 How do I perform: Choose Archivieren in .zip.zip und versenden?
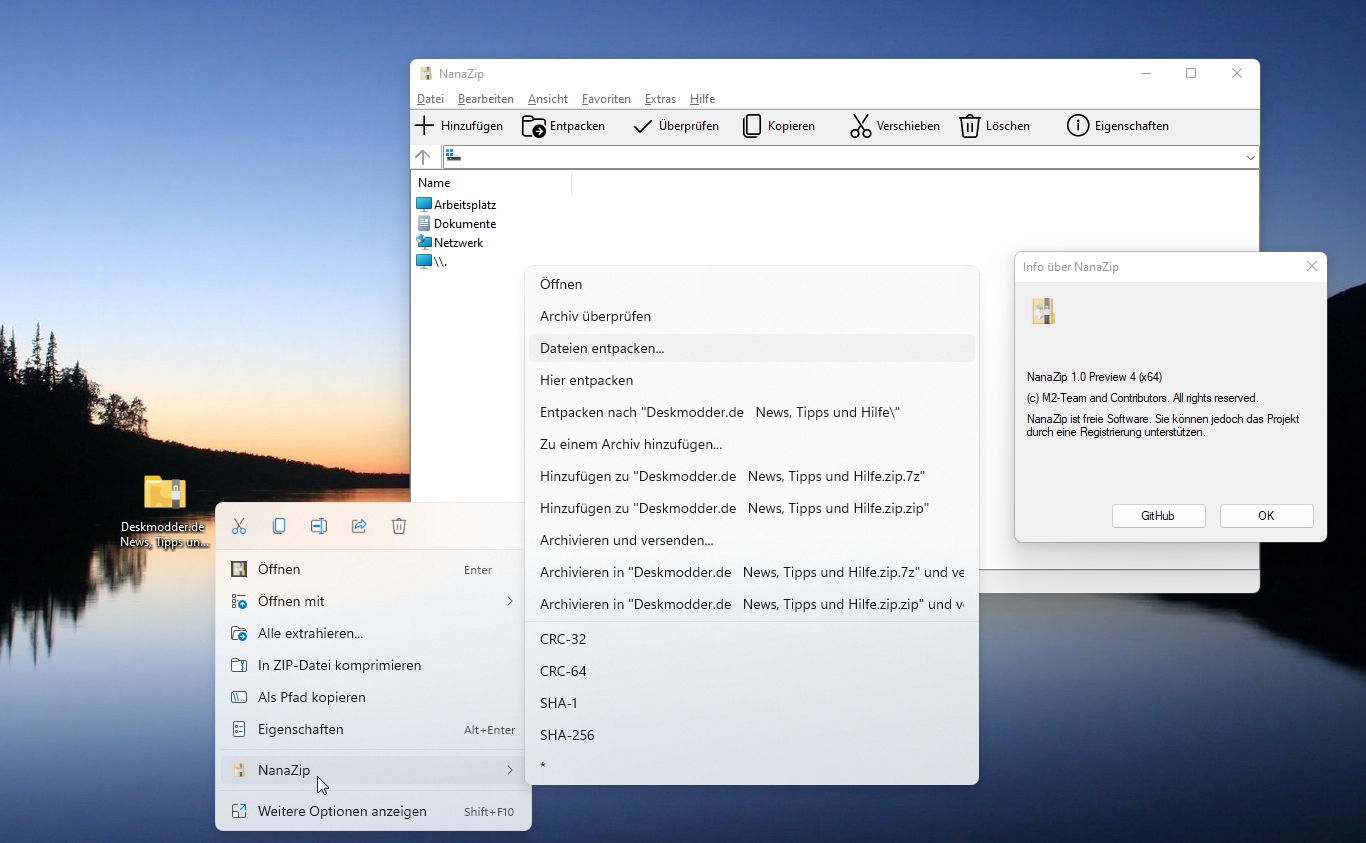(751, 604)
